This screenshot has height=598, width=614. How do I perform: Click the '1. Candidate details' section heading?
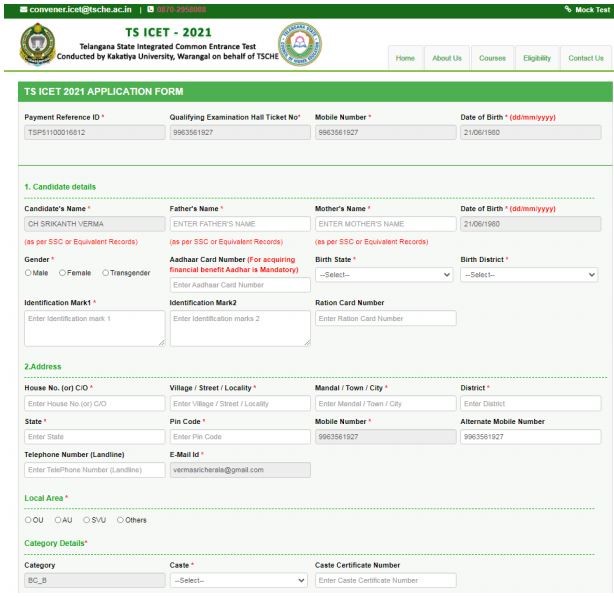point(60,187)
